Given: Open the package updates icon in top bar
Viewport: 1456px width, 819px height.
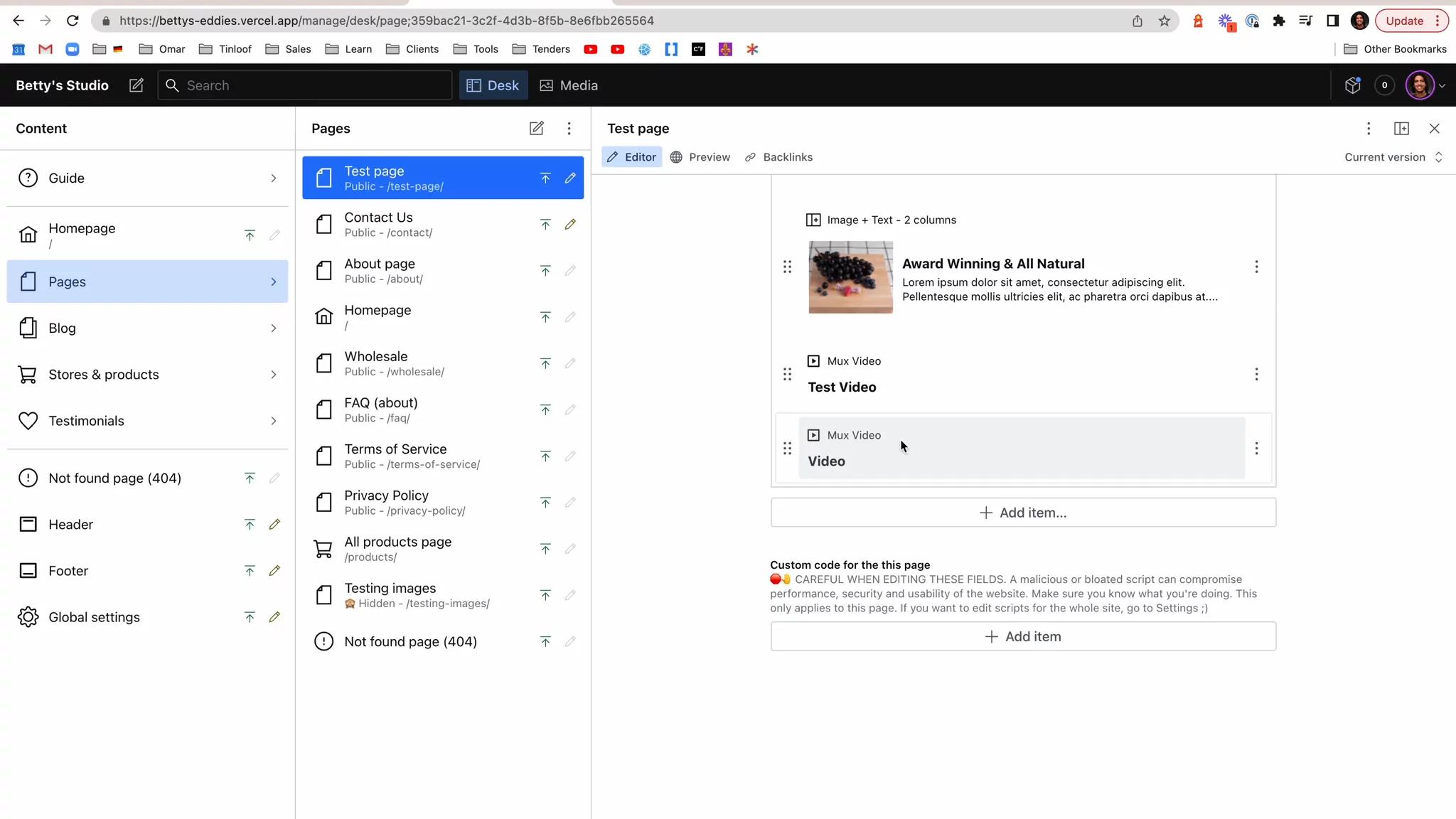Looking at the screenshot, I should 1352,85.
